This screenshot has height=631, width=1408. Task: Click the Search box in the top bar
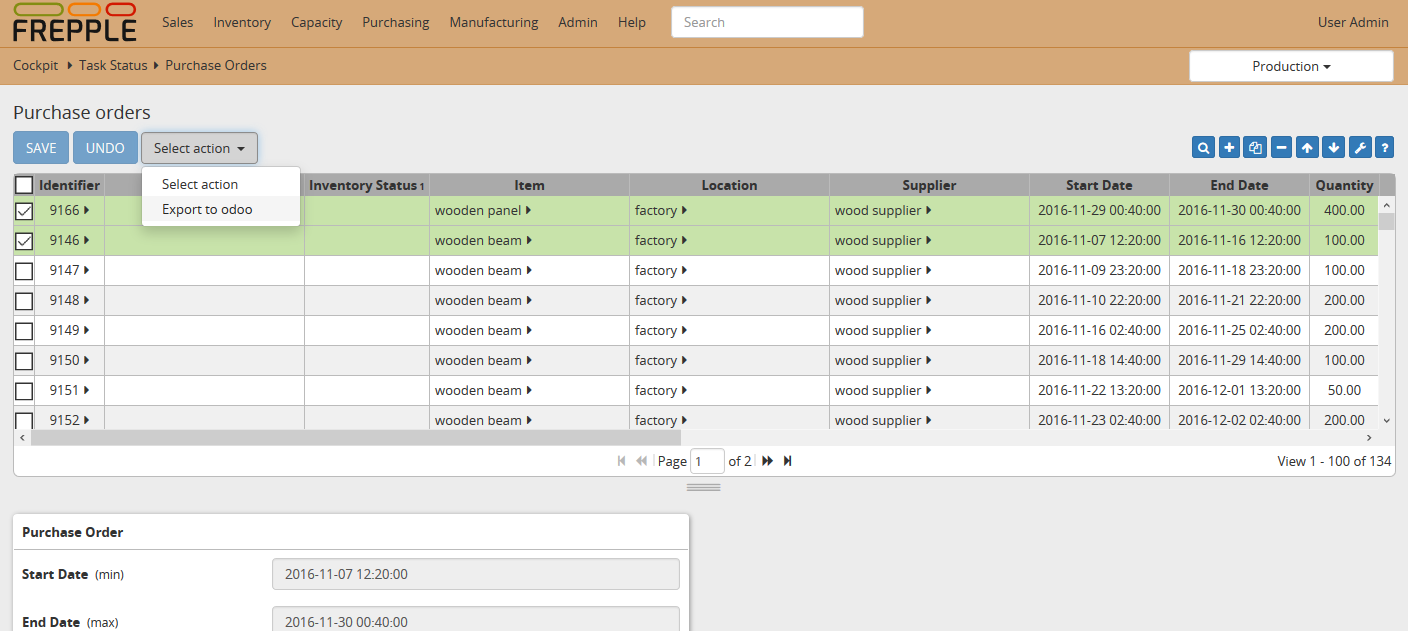(767, 21)
